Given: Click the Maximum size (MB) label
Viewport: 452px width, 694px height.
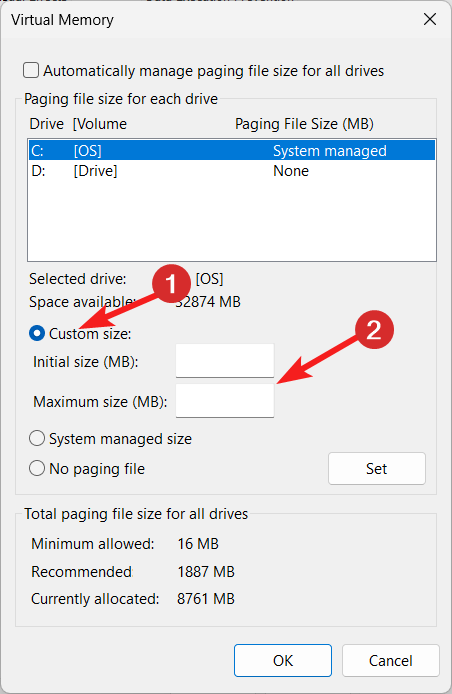Looking at the screenshot, I should 100,402.
